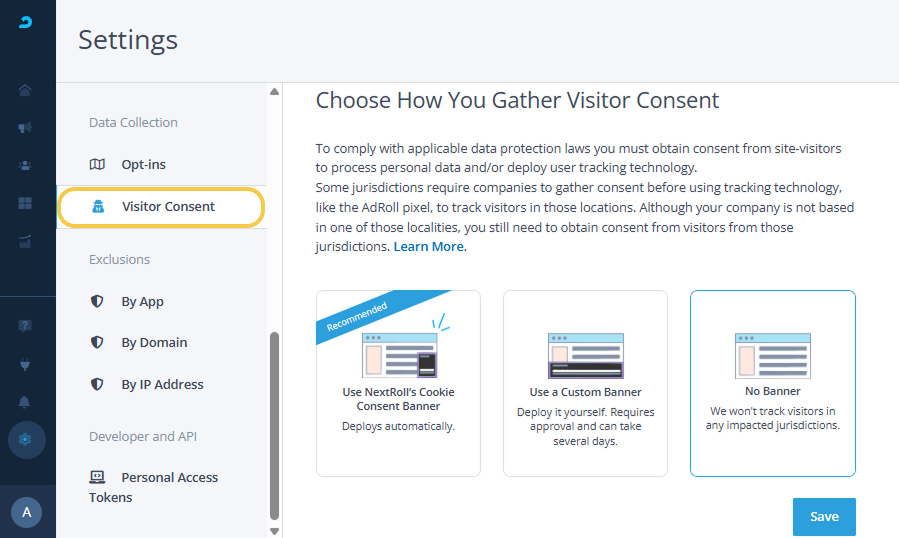The width and height of the screenshot is (899, 538).
Task: Click the Learn More link
Action: point(429,247)
